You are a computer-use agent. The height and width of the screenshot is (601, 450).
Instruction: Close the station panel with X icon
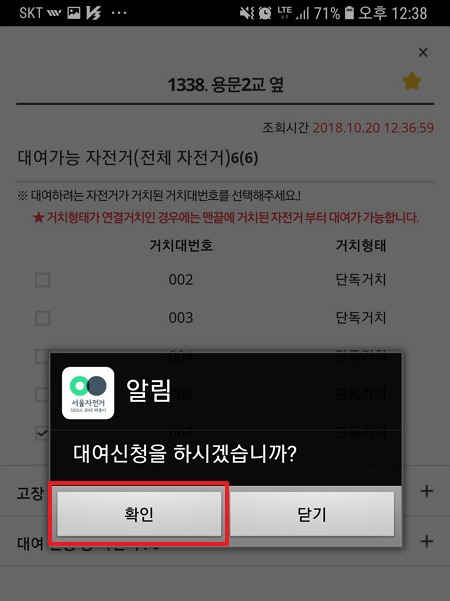(423, 53)
